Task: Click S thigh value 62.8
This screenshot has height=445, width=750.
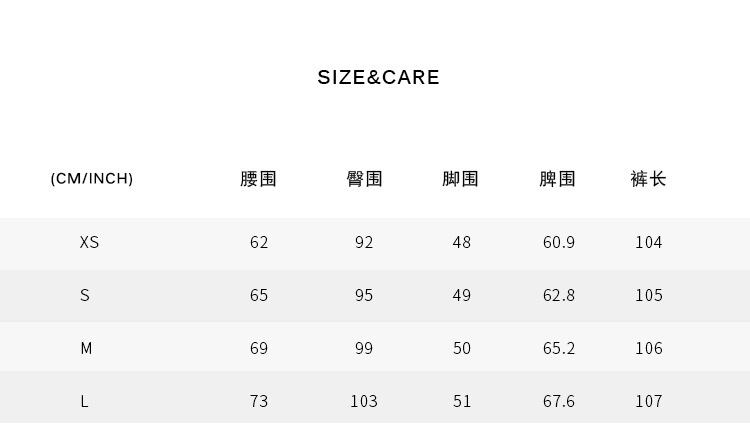Action: [x=558, y=295]
